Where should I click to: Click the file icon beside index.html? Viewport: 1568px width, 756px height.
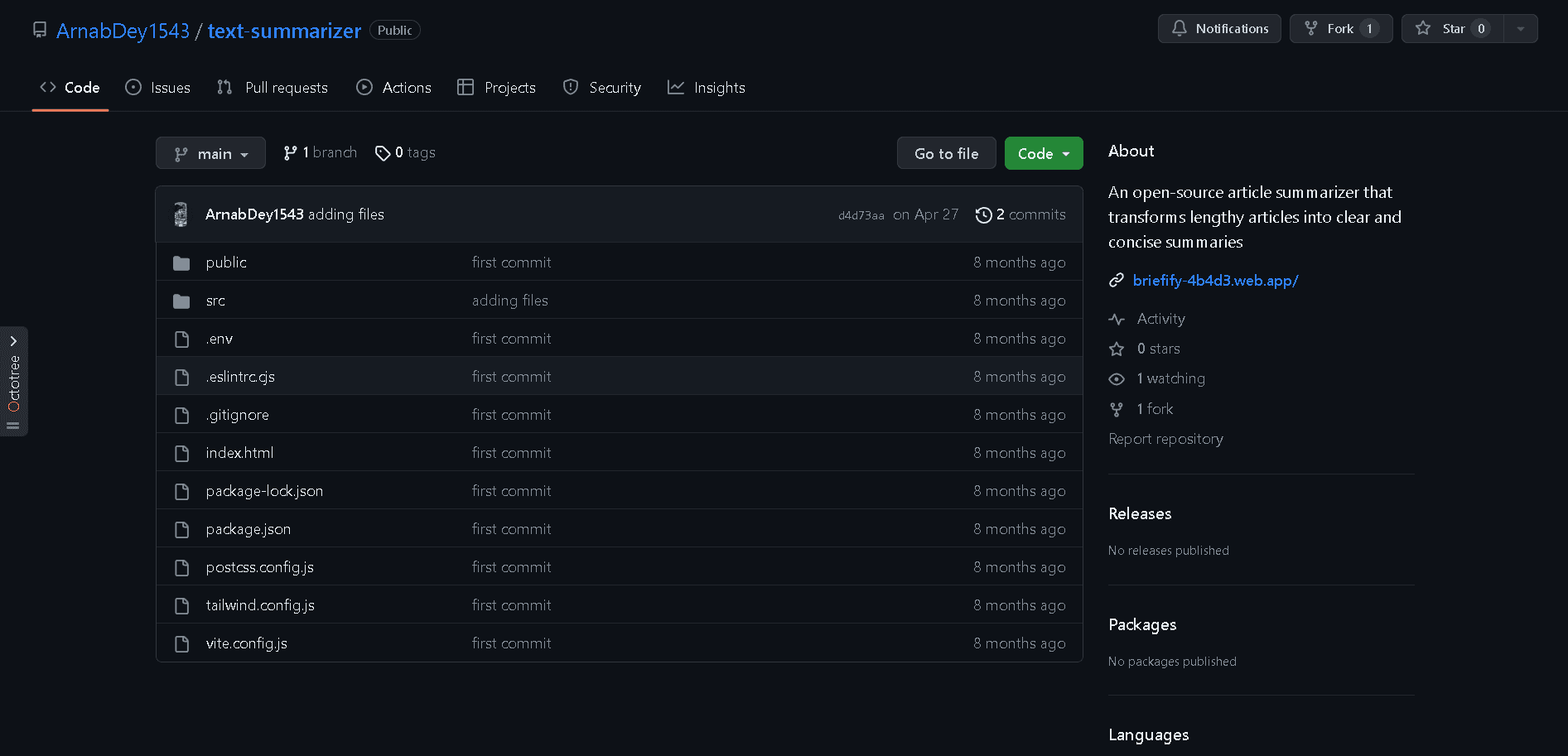181,453
